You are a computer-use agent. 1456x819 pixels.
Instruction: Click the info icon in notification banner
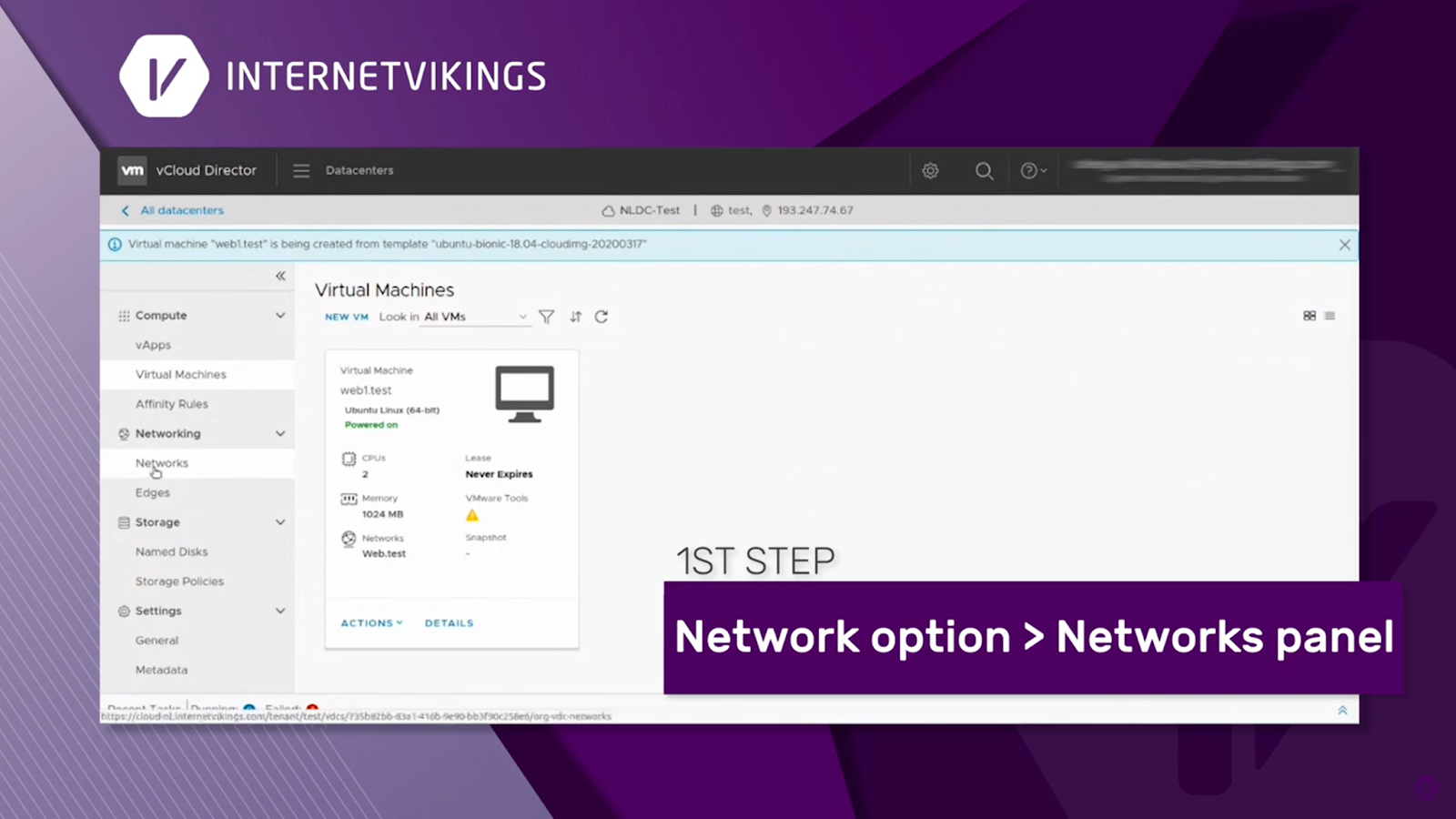(115, 244)
